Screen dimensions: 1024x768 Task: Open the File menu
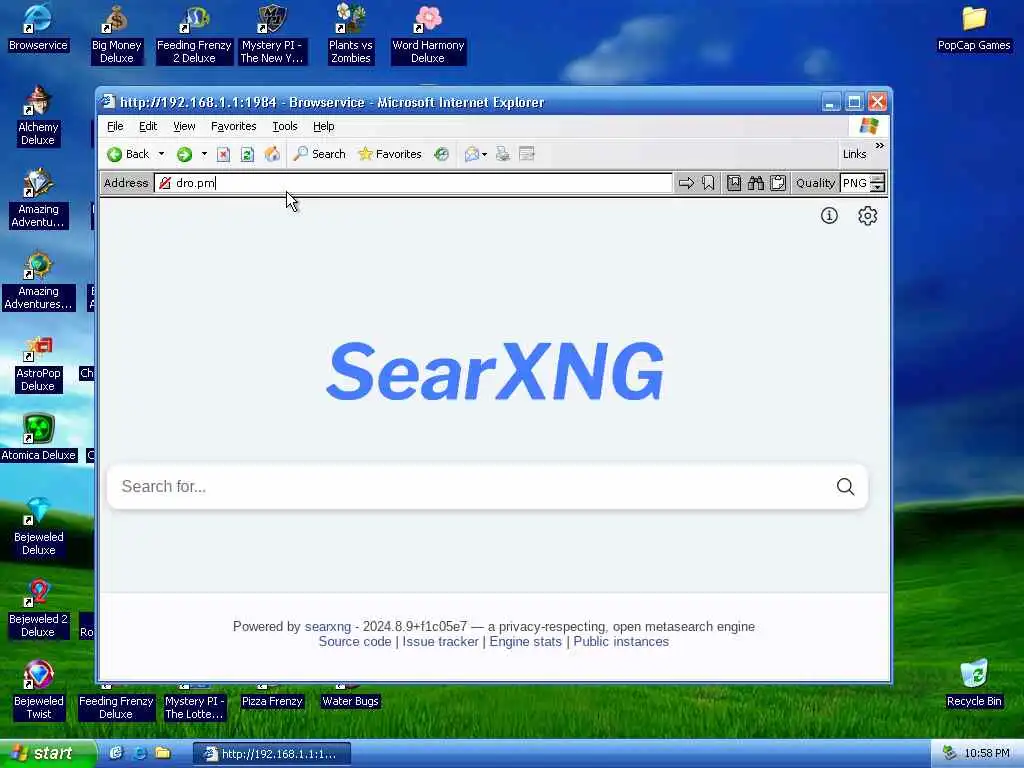coord(115,126)
